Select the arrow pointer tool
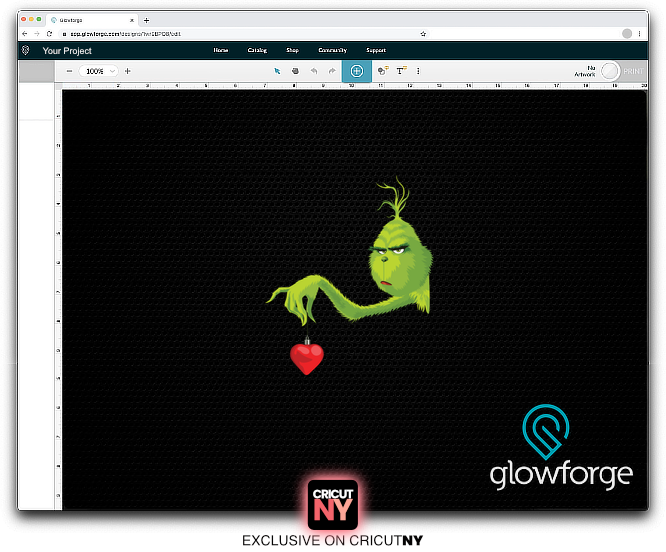Screen dimensions: 666x552 (277, 71)
